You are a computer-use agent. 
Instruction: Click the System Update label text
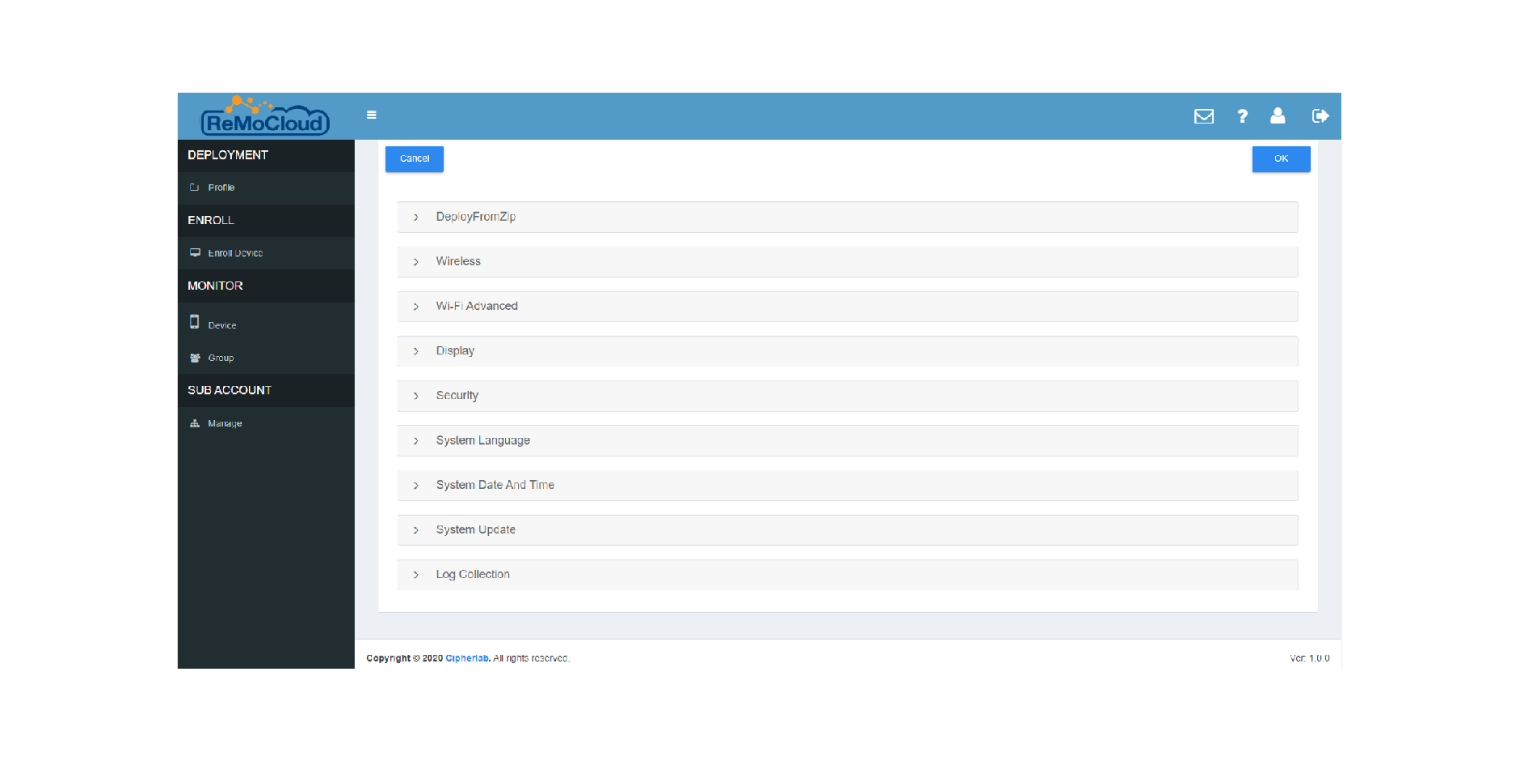coord(476,530)
